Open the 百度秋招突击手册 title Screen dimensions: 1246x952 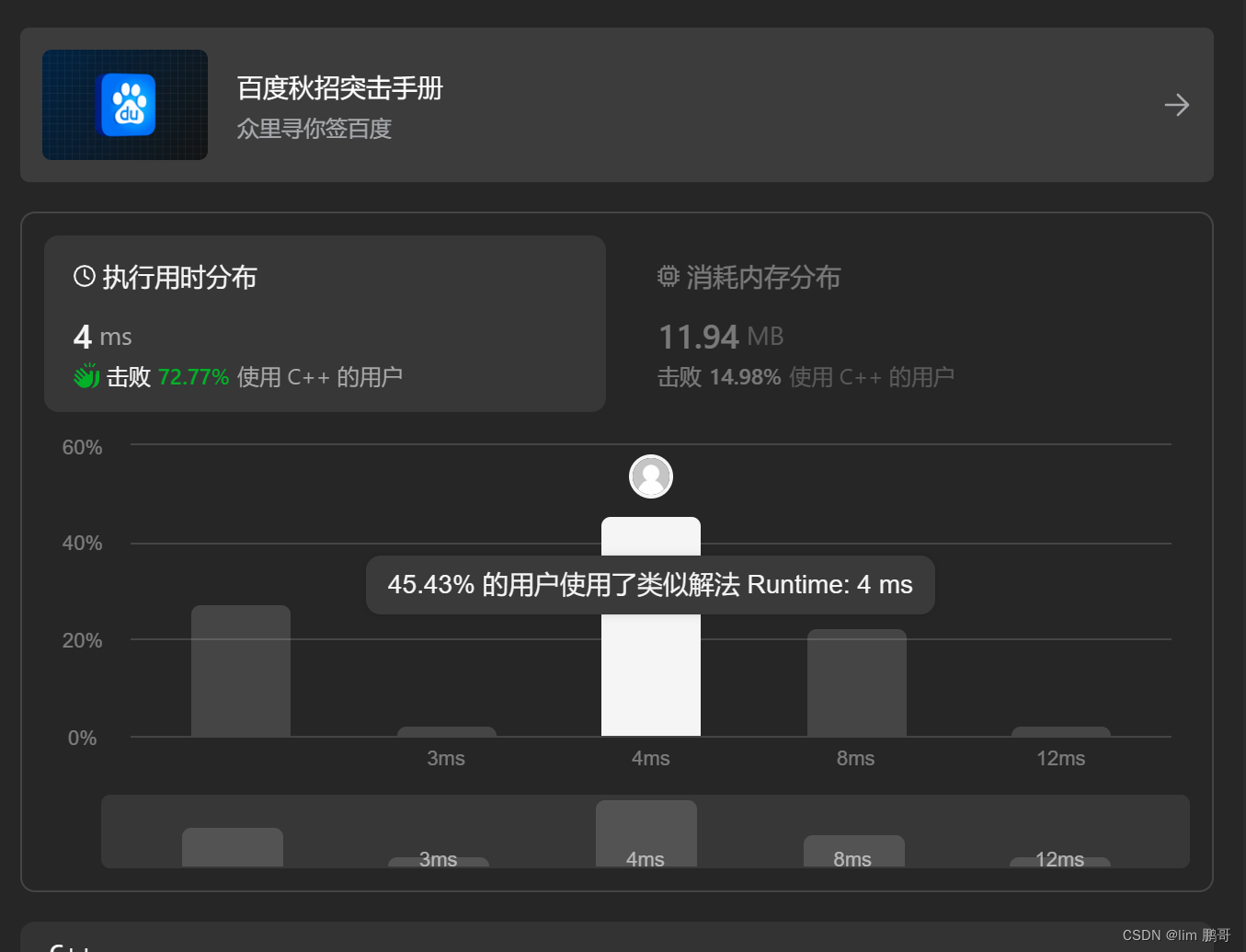(340, 88)
